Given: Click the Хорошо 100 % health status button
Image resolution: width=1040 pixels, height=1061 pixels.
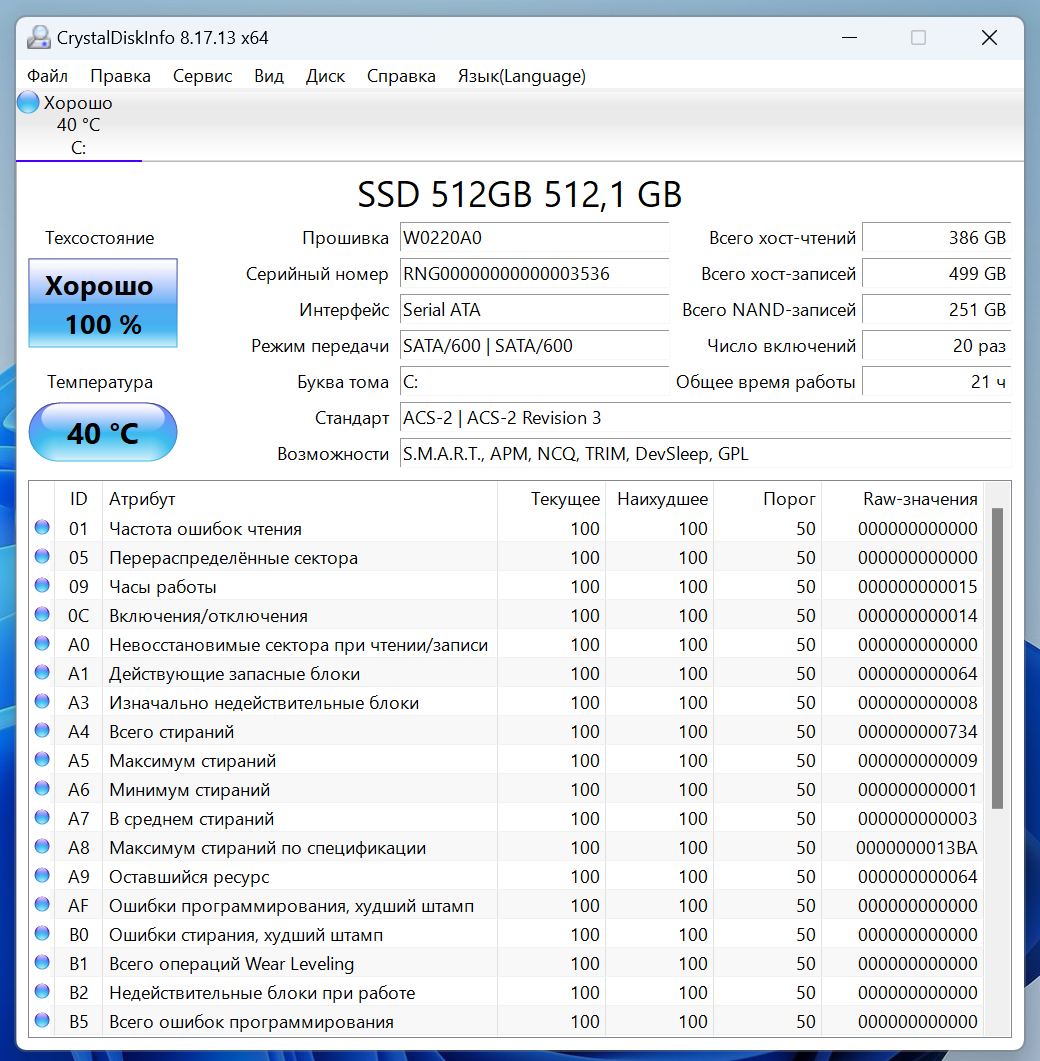Looking at the screenshot, I should [x=103, y=303].
